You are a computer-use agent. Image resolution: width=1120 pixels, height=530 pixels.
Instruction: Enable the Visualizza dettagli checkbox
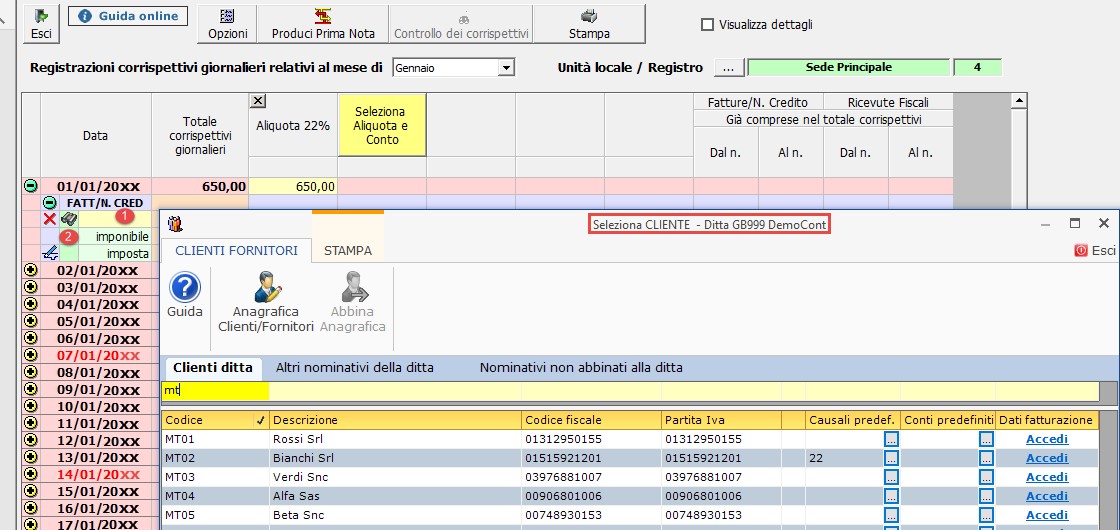707,24
